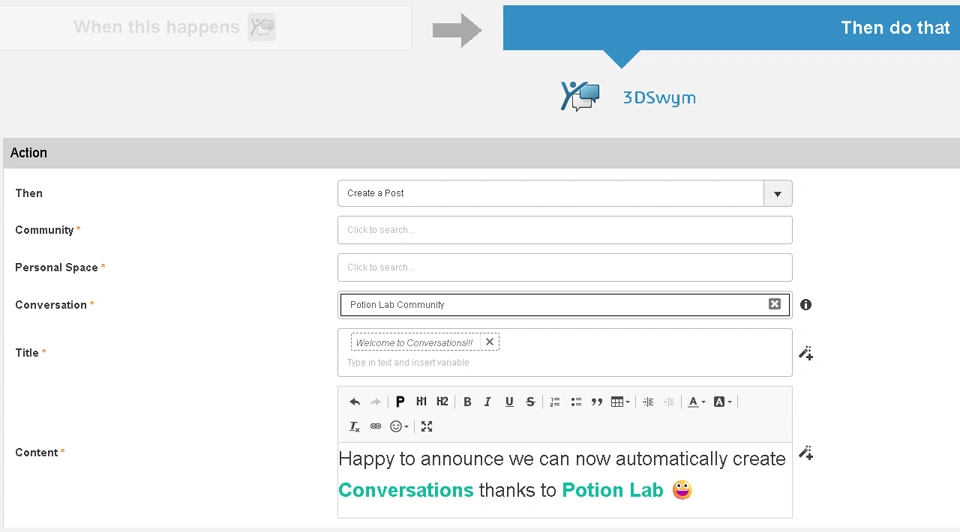Click the smiley emoji in the content

tap(682, 490)
